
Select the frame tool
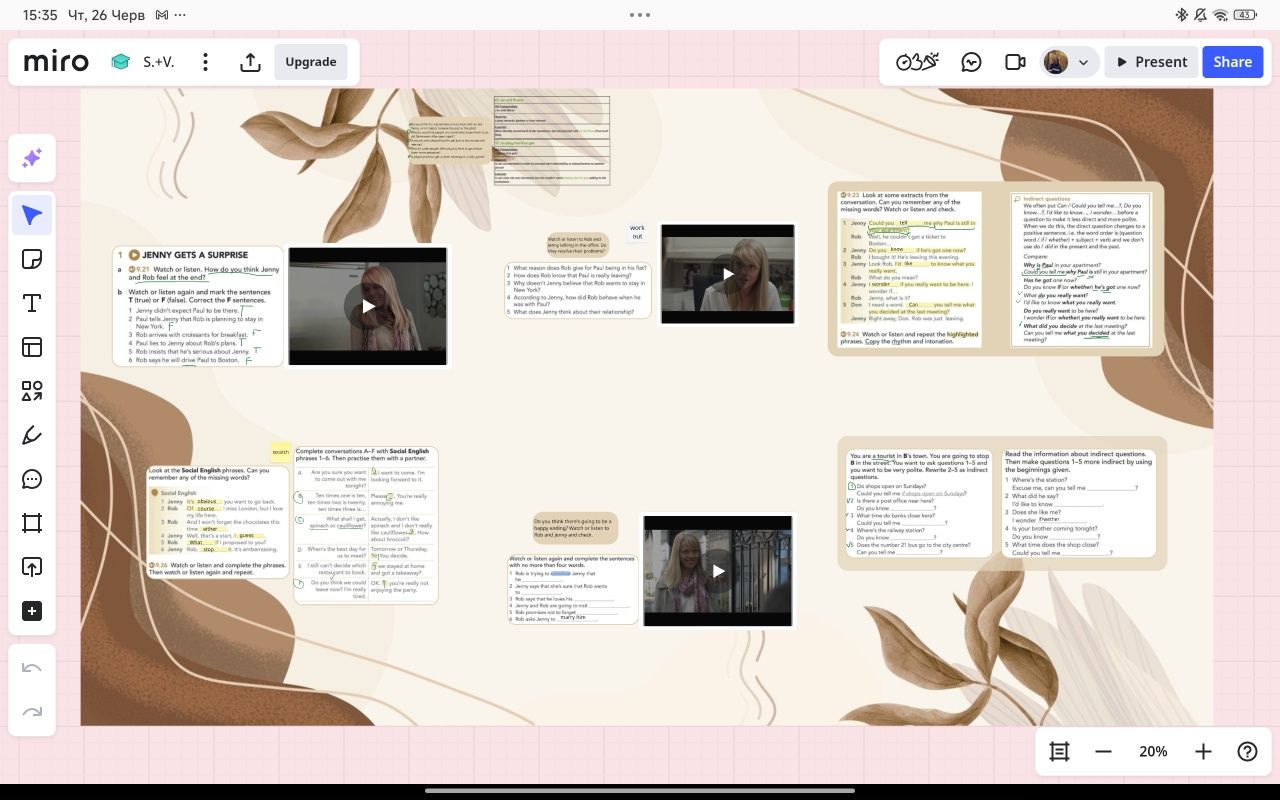coord(32,523)
